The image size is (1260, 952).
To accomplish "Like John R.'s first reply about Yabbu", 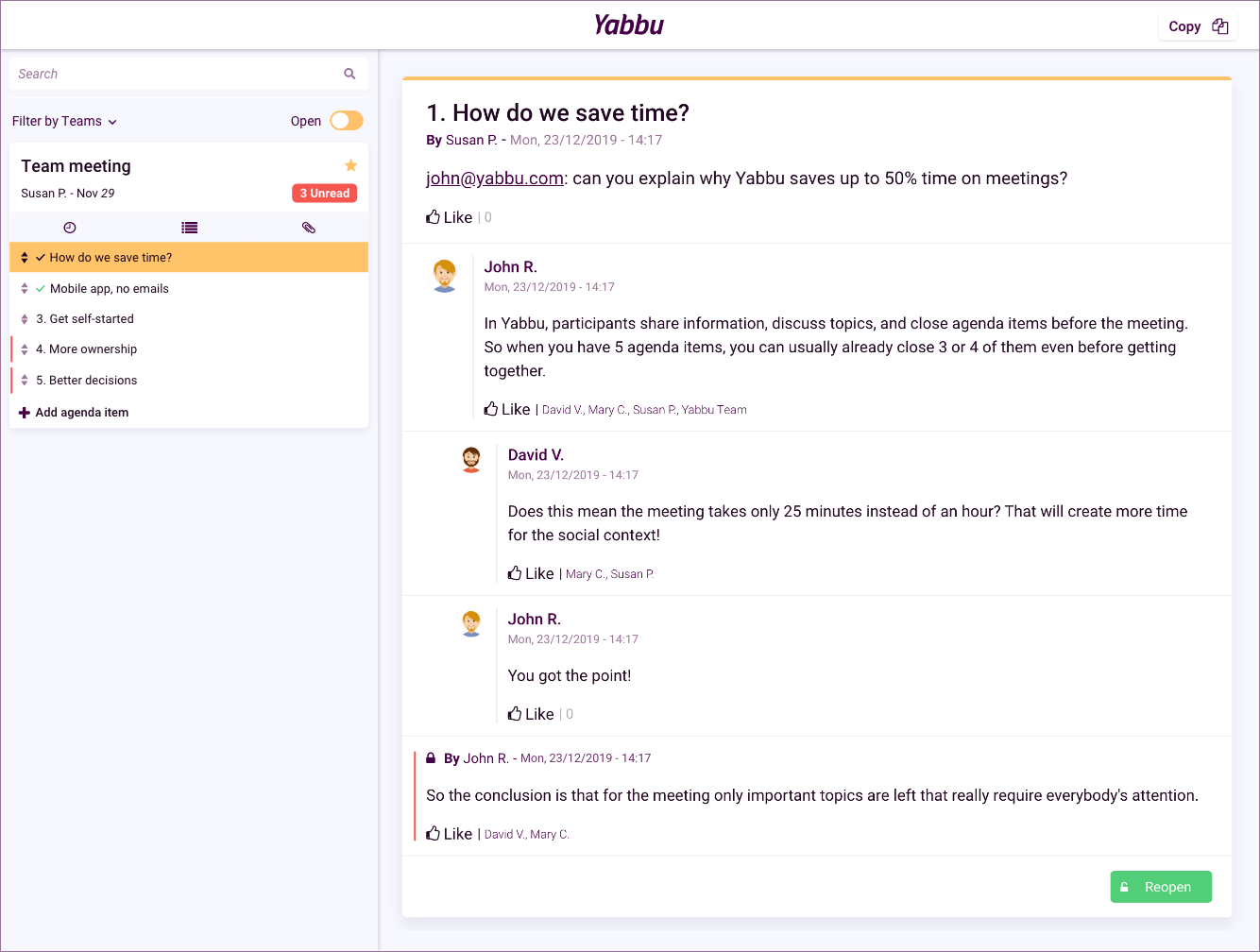I will 507,409.
